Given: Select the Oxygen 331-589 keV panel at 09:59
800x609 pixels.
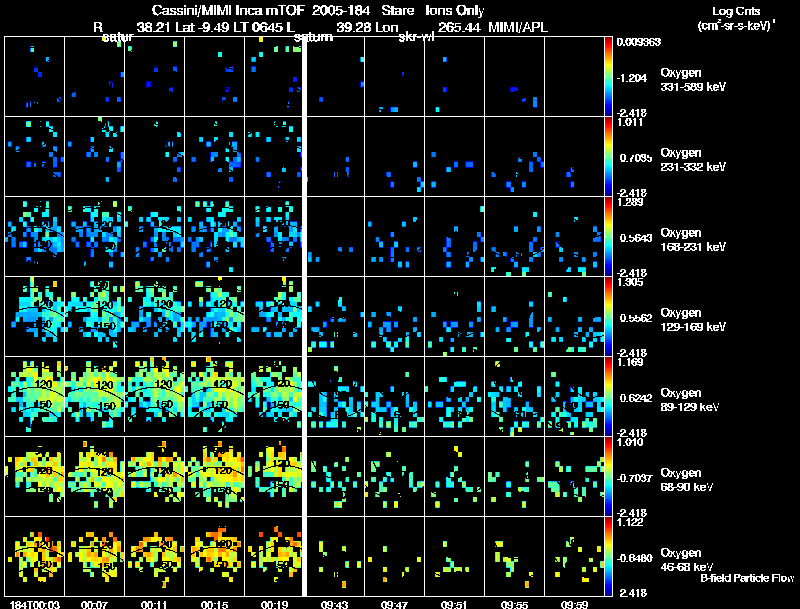Looking at the screenshot, I should point(574,77).
